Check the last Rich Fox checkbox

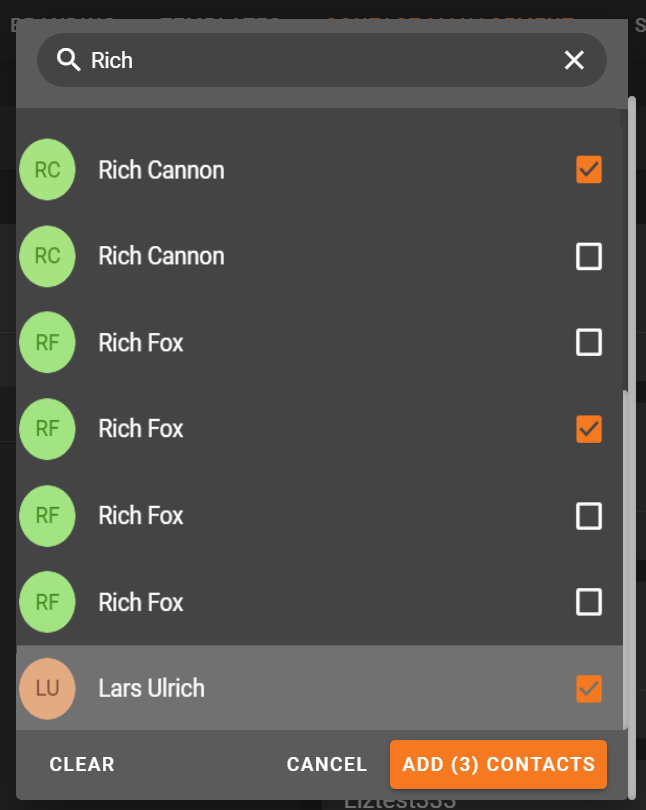click(589, 602)
